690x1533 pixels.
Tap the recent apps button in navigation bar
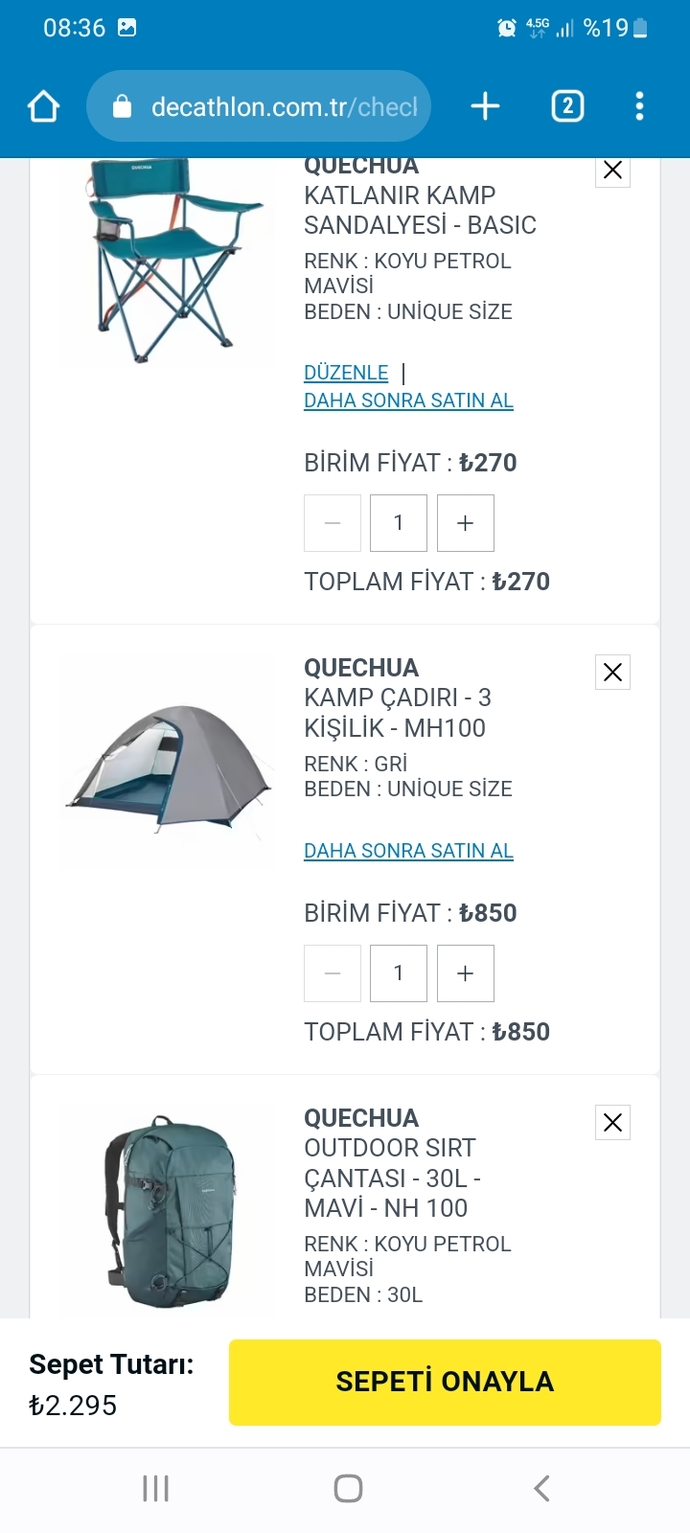(x=155, y=1488)
